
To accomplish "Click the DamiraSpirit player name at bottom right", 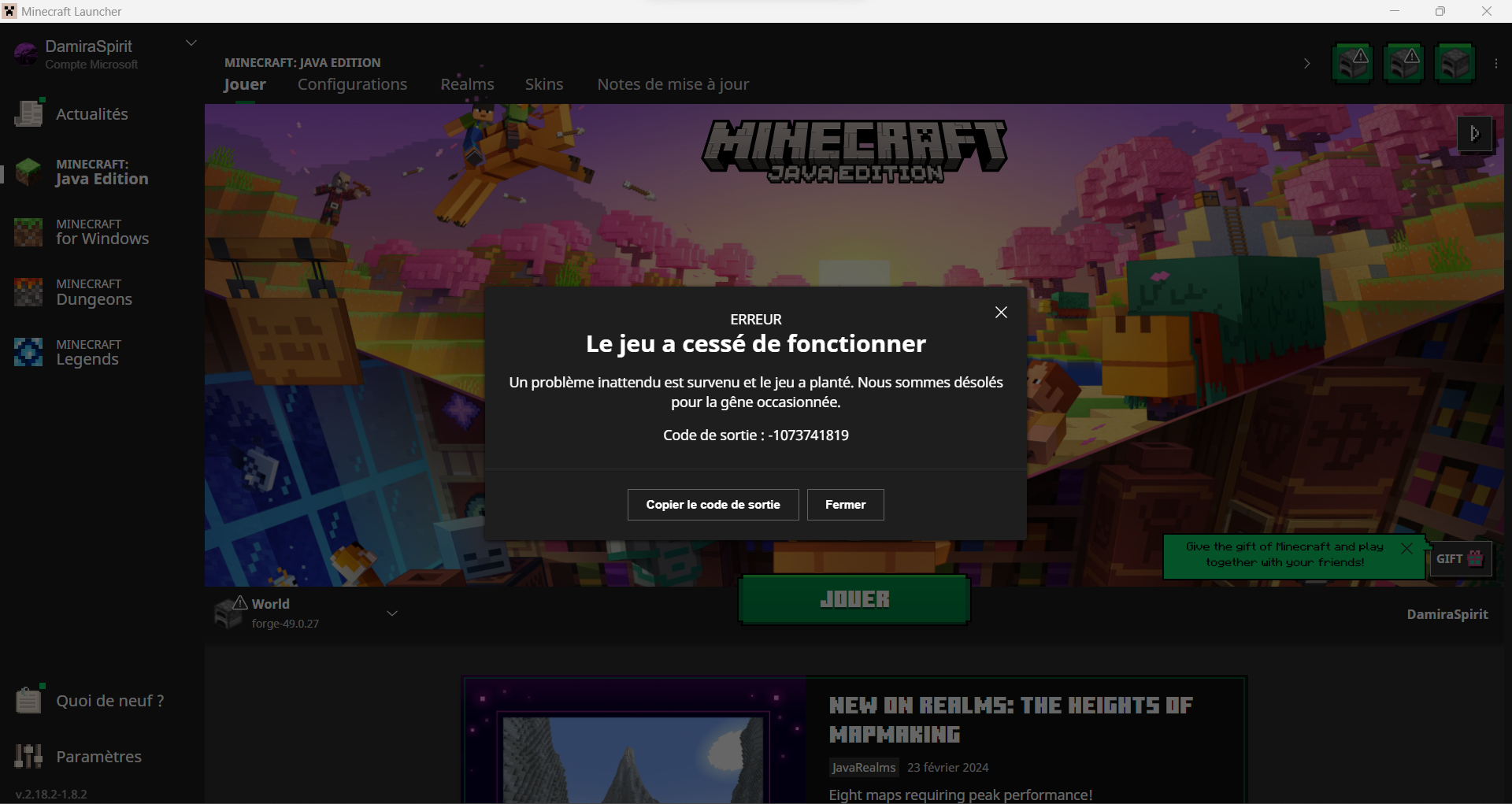I will pos(1447,614).
